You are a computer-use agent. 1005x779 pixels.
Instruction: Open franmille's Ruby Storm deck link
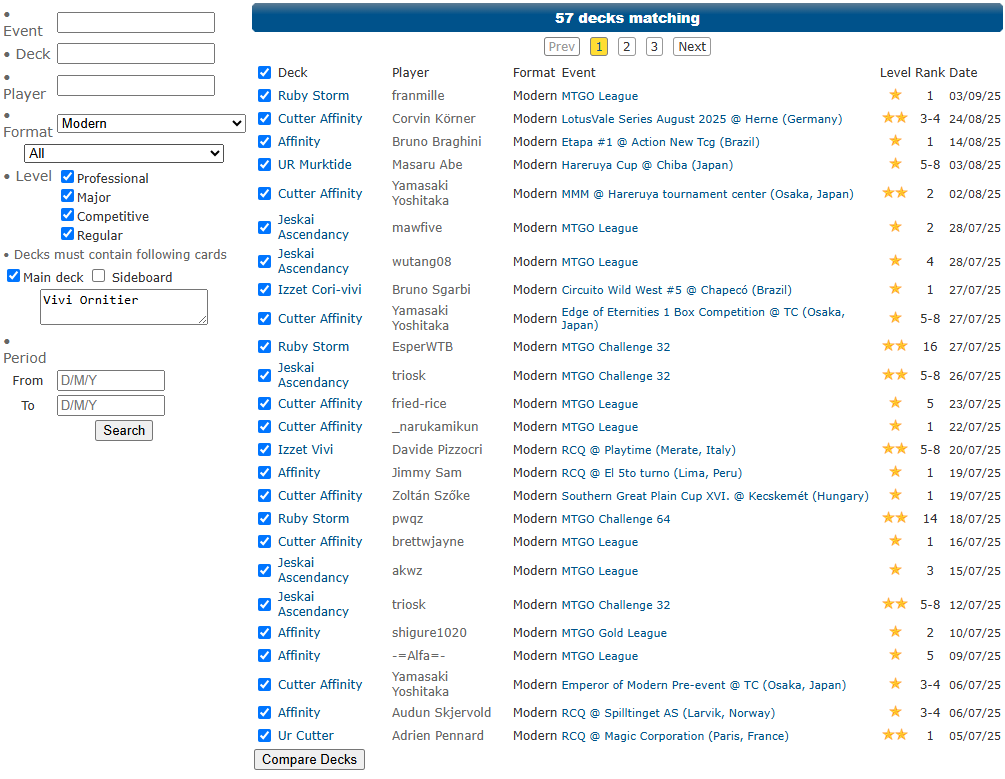click(x=313, y=96)
